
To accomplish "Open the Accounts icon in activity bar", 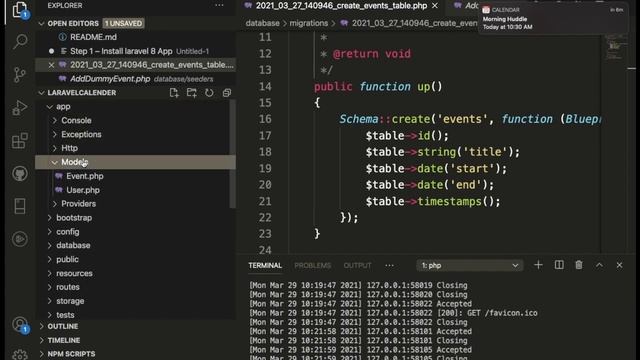I will [20, 325].
